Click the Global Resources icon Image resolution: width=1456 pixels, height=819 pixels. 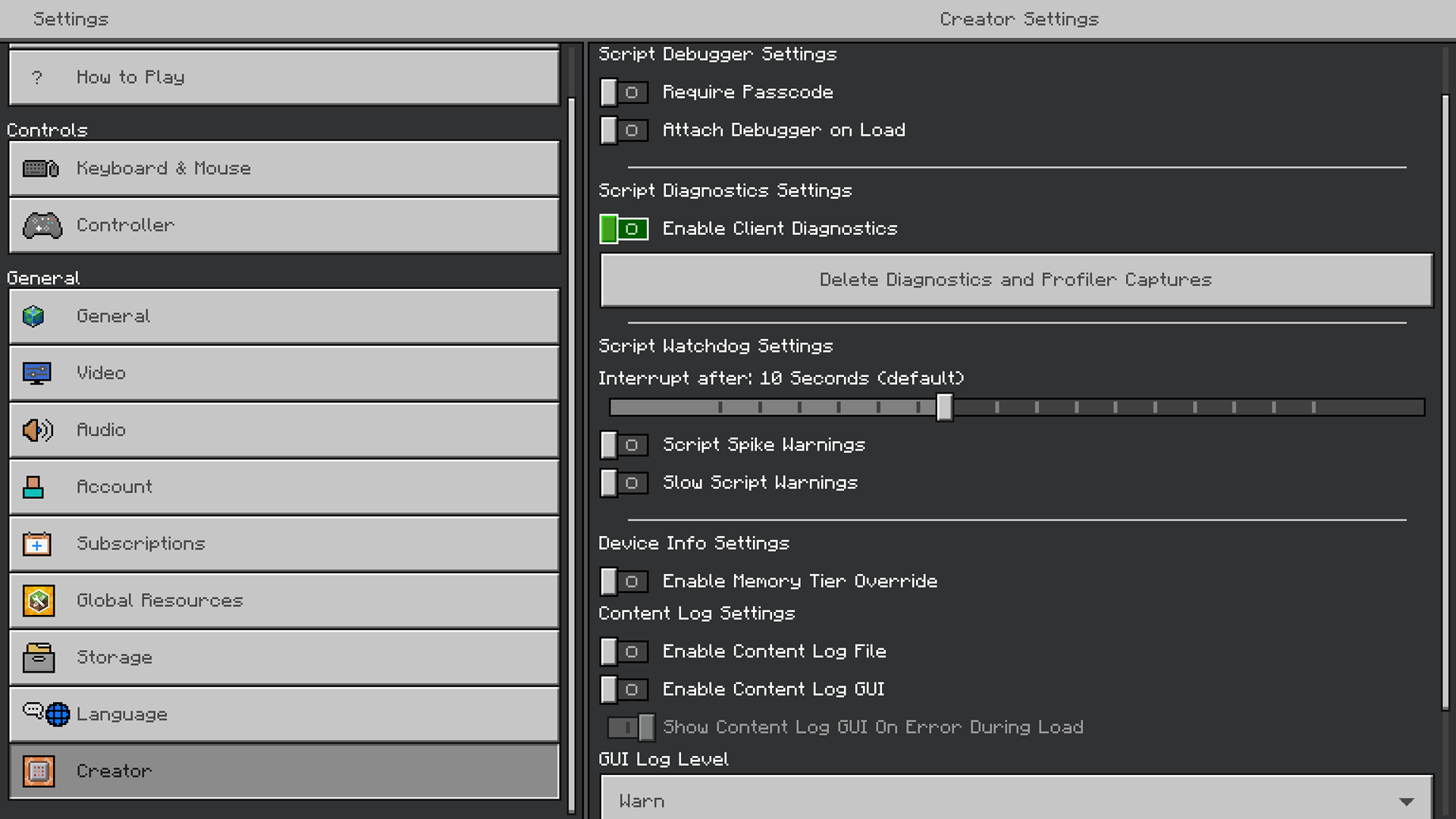coord(39,601)
